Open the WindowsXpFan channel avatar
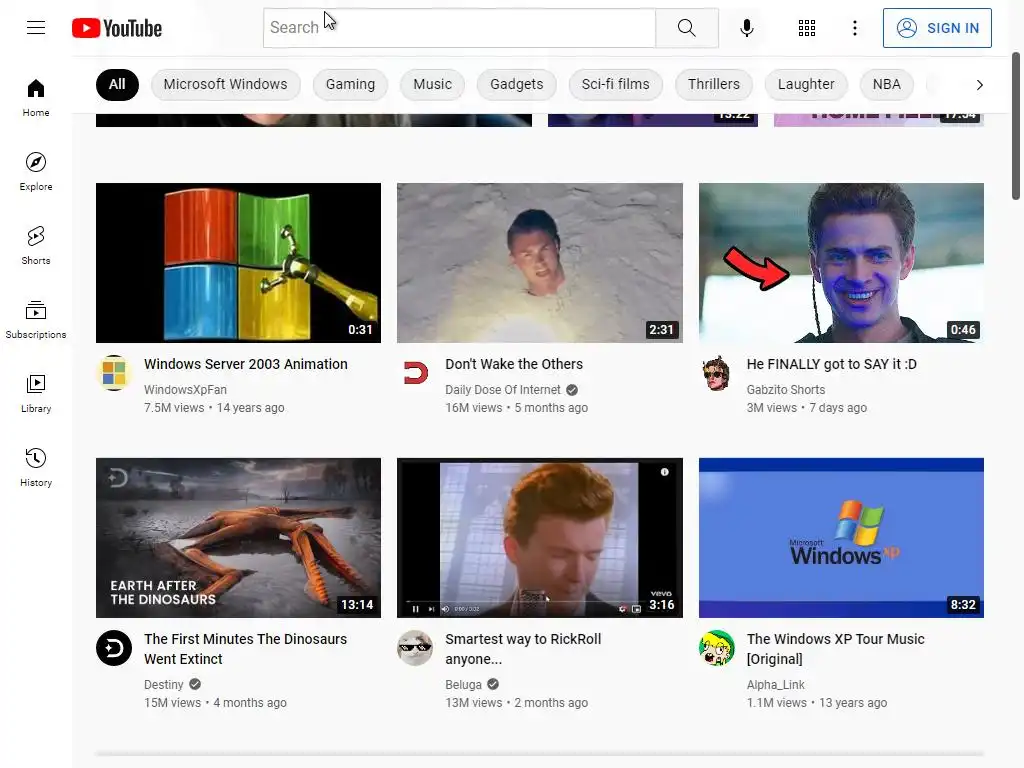 click(x=114, y=373)
